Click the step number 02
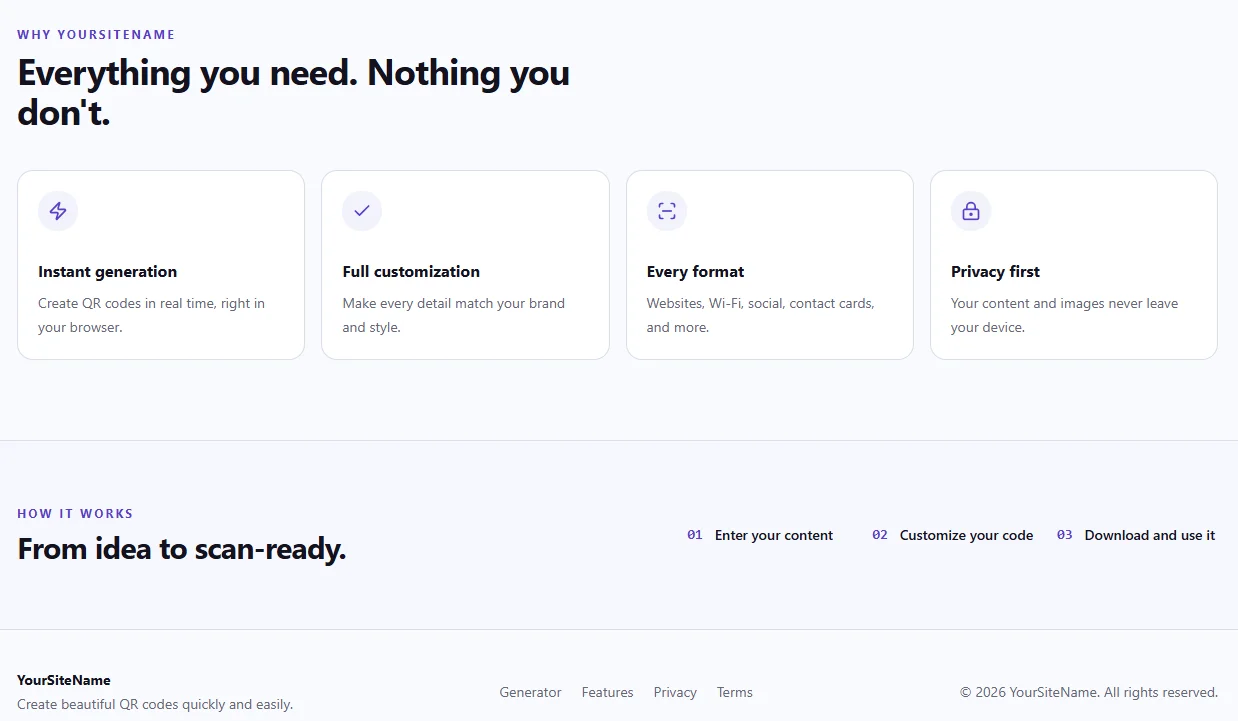1238x721 pixels. pos(880,535)
